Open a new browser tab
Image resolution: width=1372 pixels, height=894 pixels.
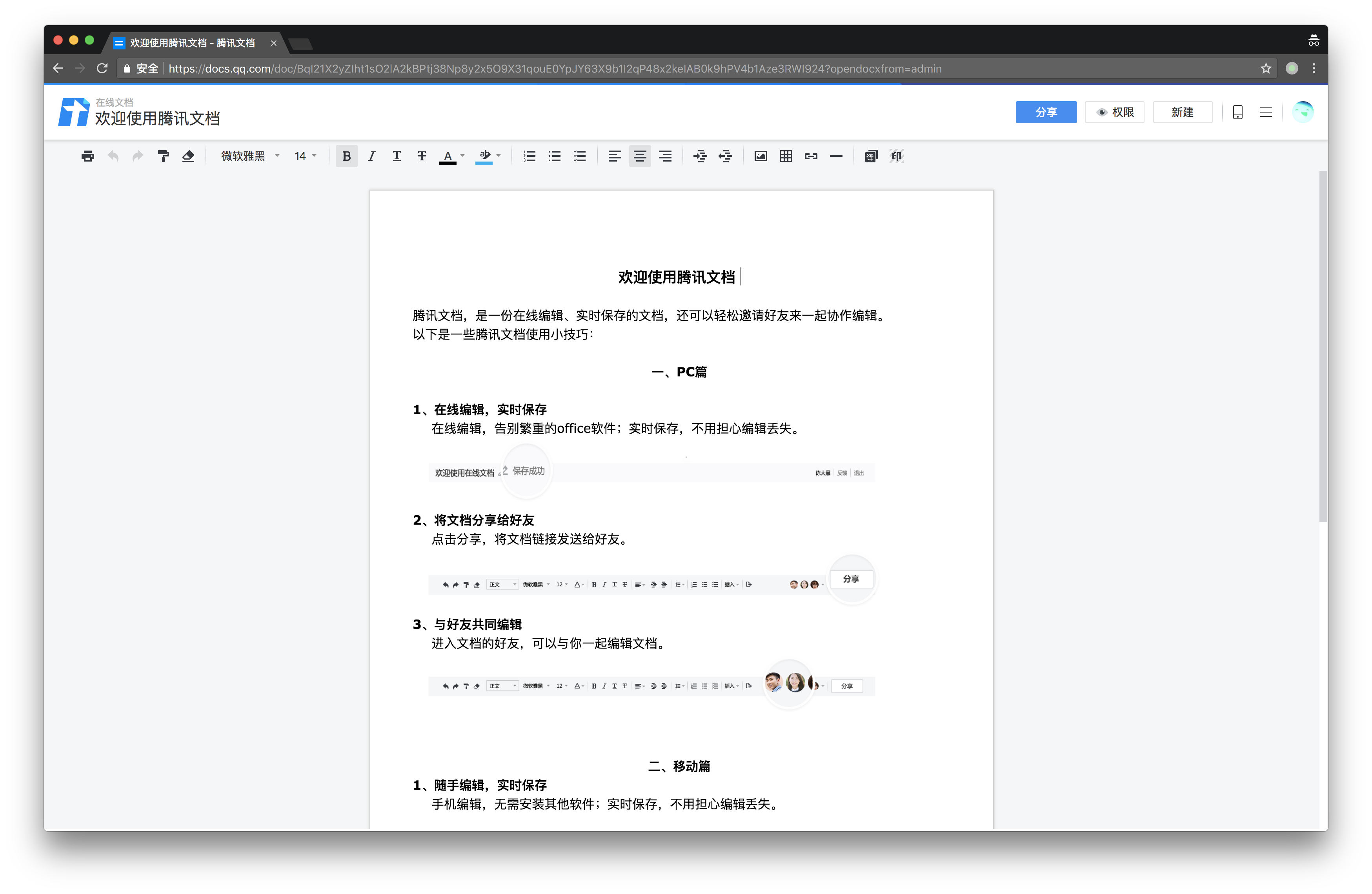(301, 44)
